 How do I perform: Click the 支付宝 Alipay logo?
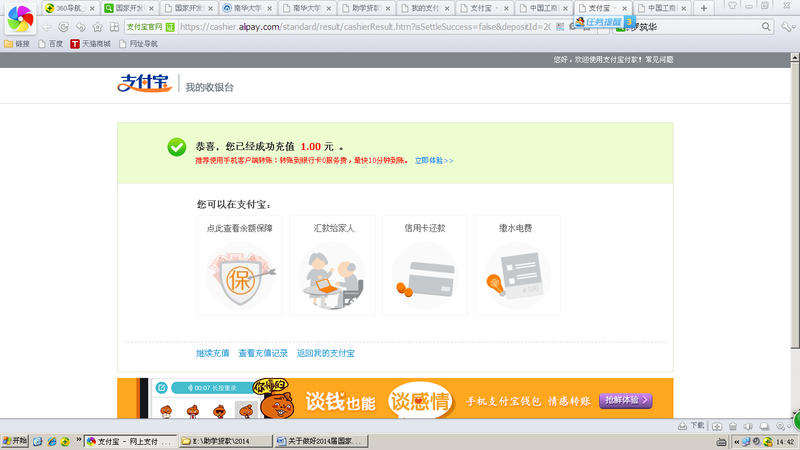(x=145, y=83)
